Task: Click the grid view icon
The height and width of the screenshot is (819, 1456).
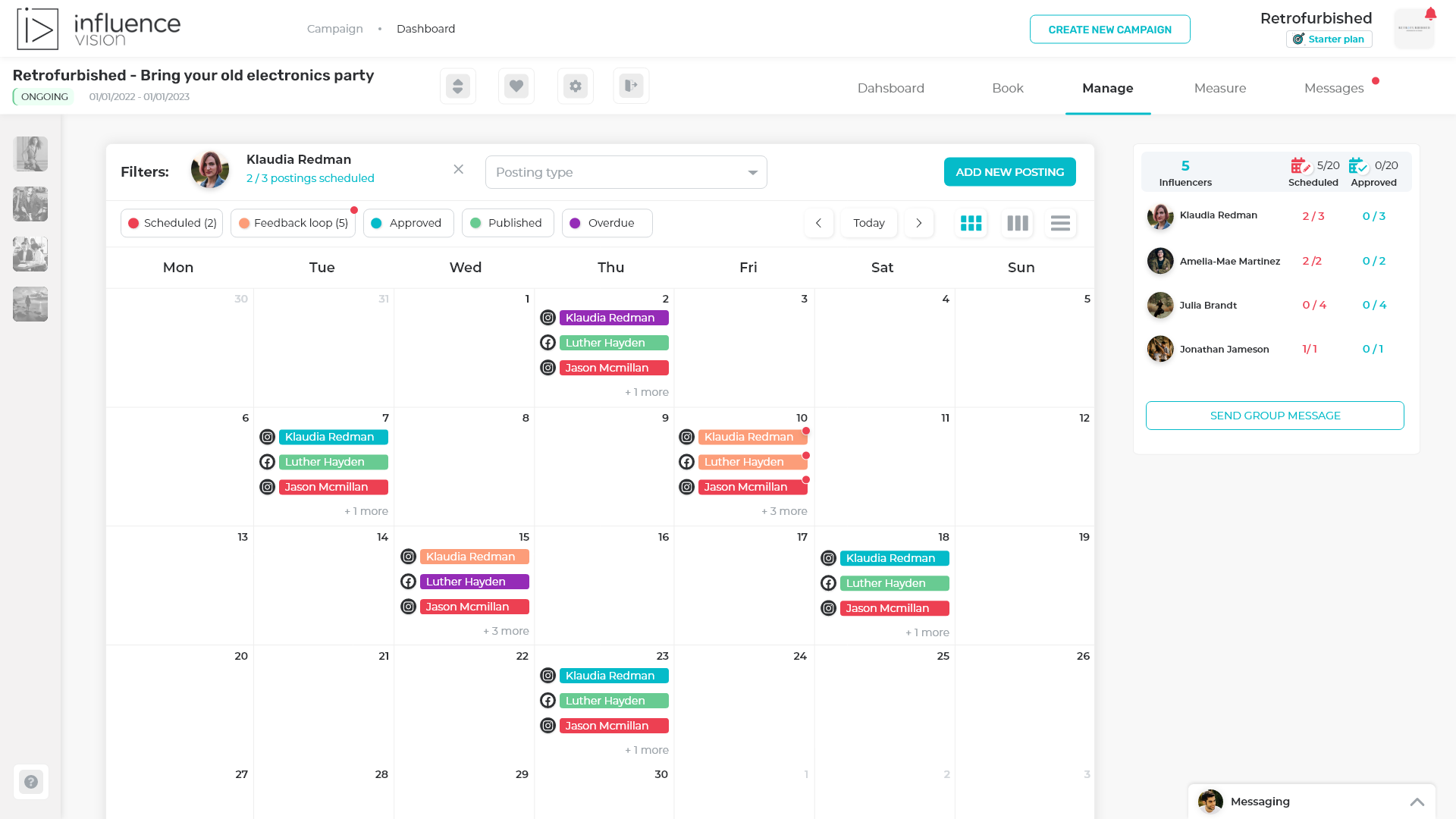Action: (971, 223)
